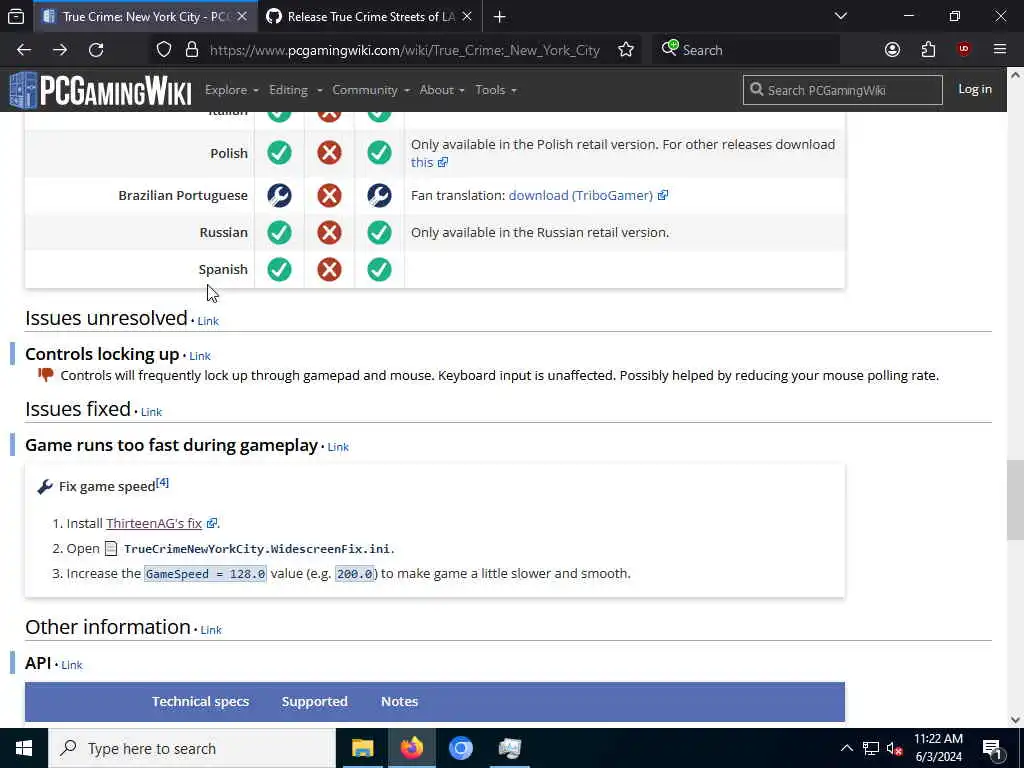Open reference [4] footnote
The width and height of the screenshot is (1024, 768).
[x=163, y=483]
